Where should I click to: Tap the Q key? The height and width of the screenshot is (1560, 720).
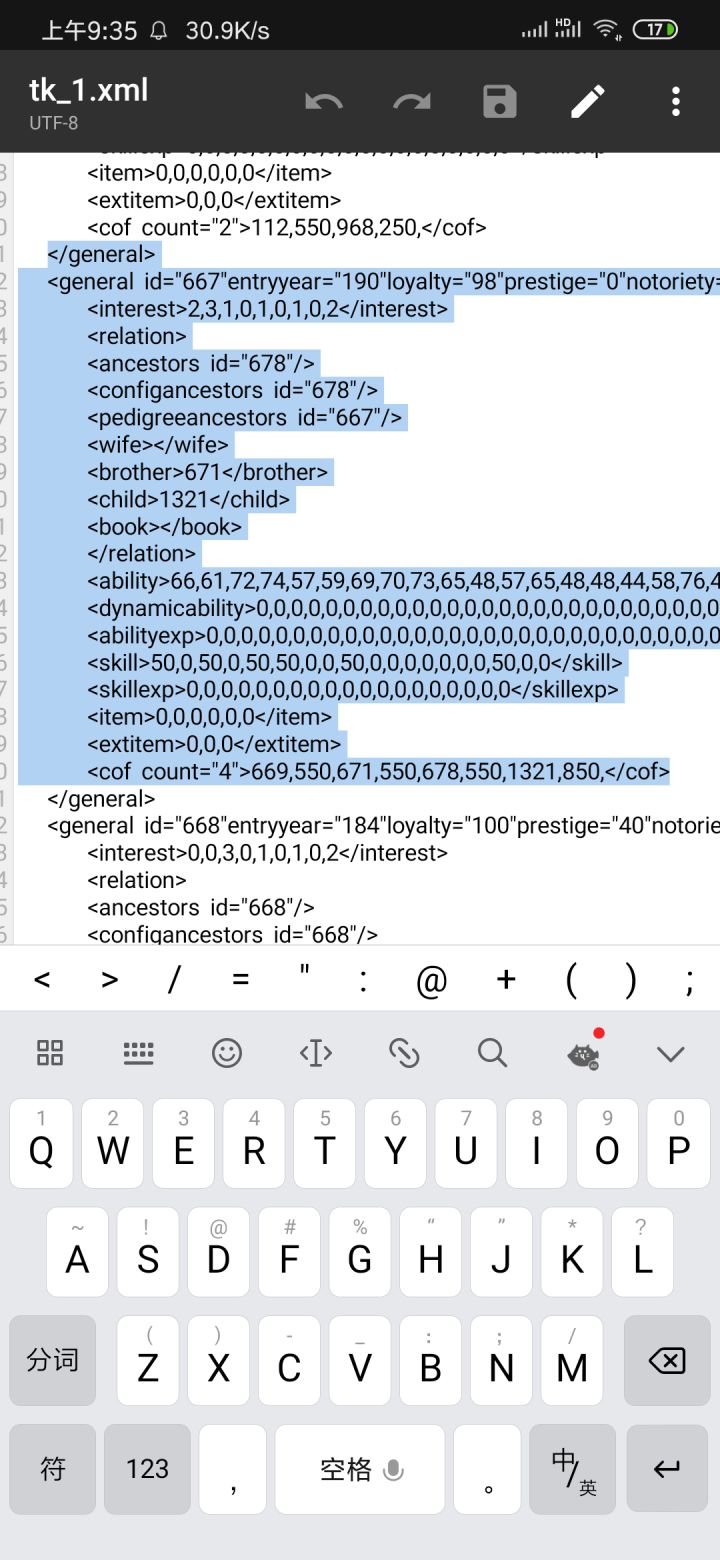(x=41, y=1143)
